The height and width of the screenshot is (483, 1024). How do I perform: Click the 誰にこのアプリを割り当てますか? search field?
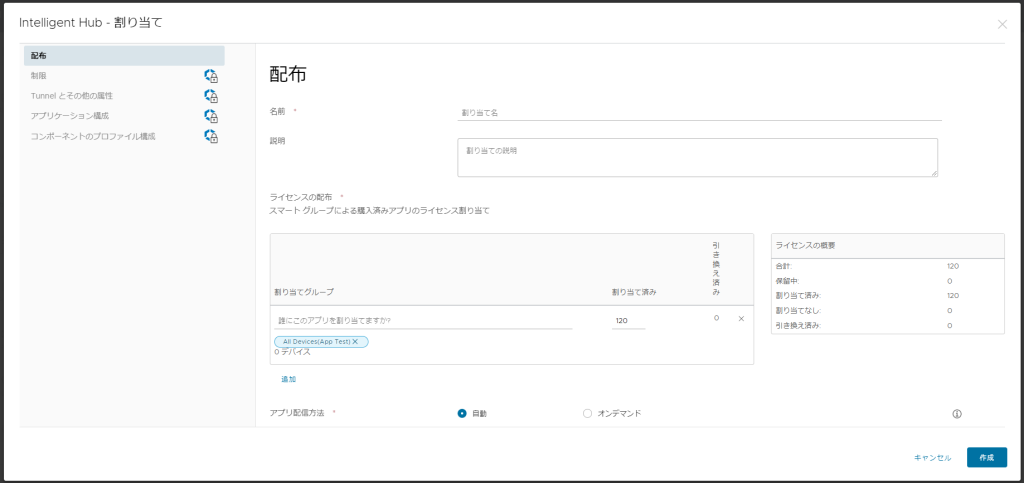pos(423,320)
